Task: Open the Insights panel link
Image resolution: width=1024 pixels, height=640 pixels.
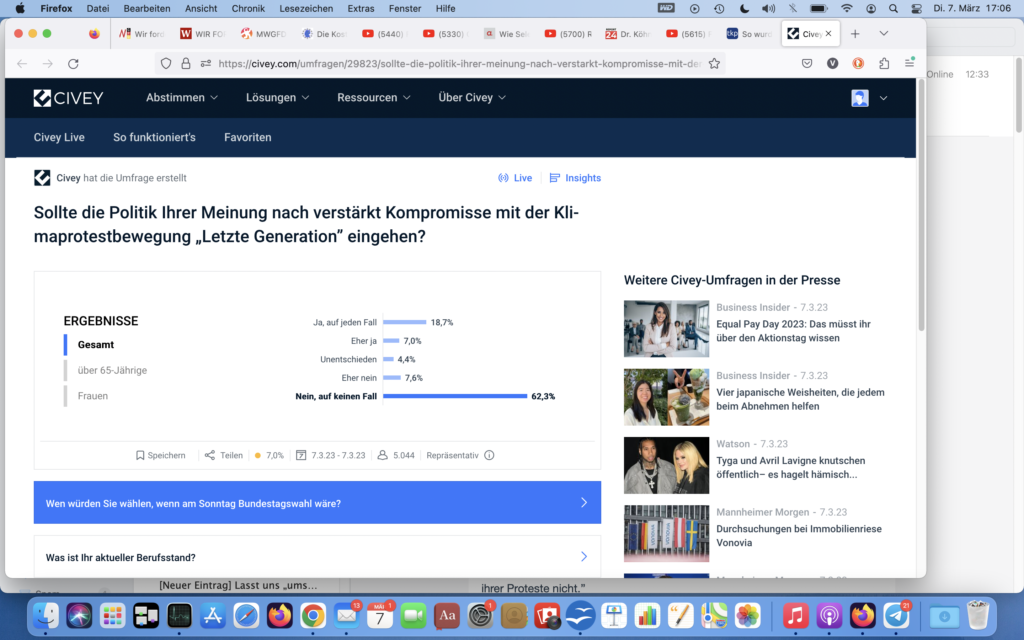Action: tap(575, 178)
